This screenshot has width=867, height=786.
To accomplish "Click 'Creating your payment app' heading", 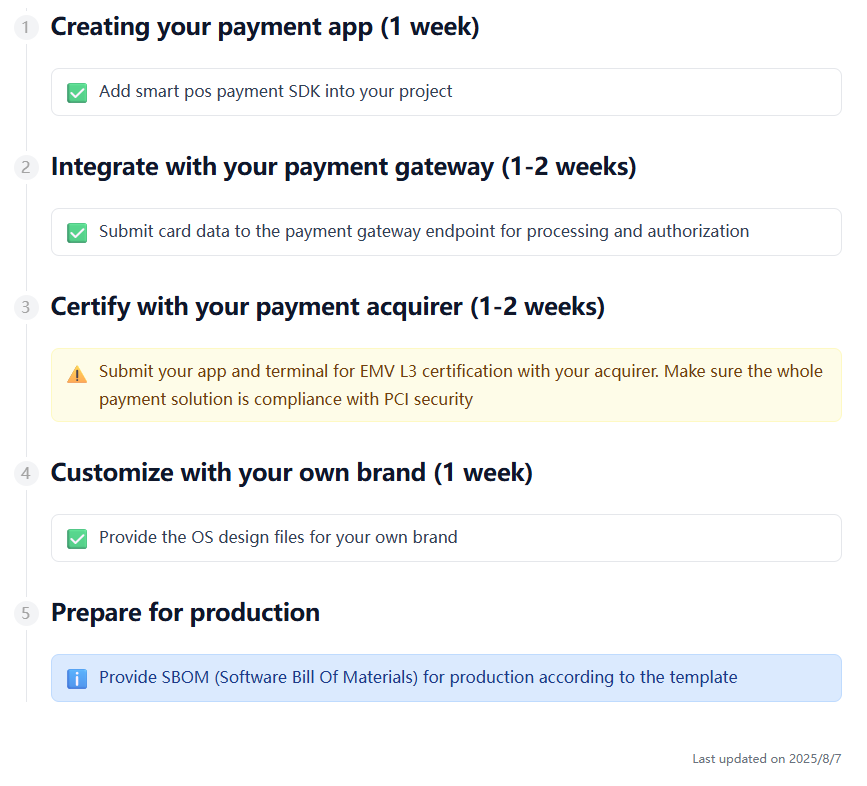I will pyautogui.click(x=265, y=28).
